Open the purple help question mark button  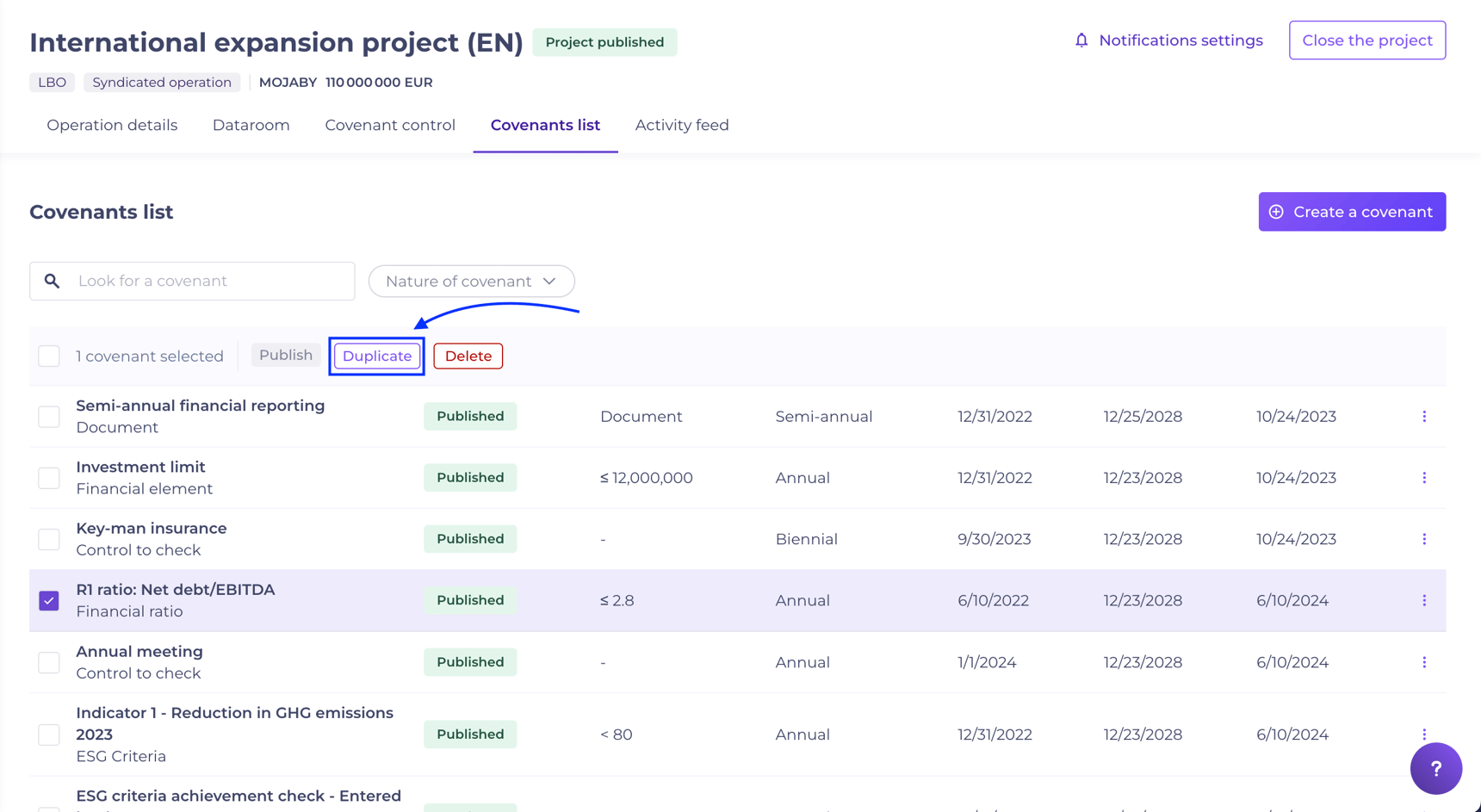tap(1435, 768)
